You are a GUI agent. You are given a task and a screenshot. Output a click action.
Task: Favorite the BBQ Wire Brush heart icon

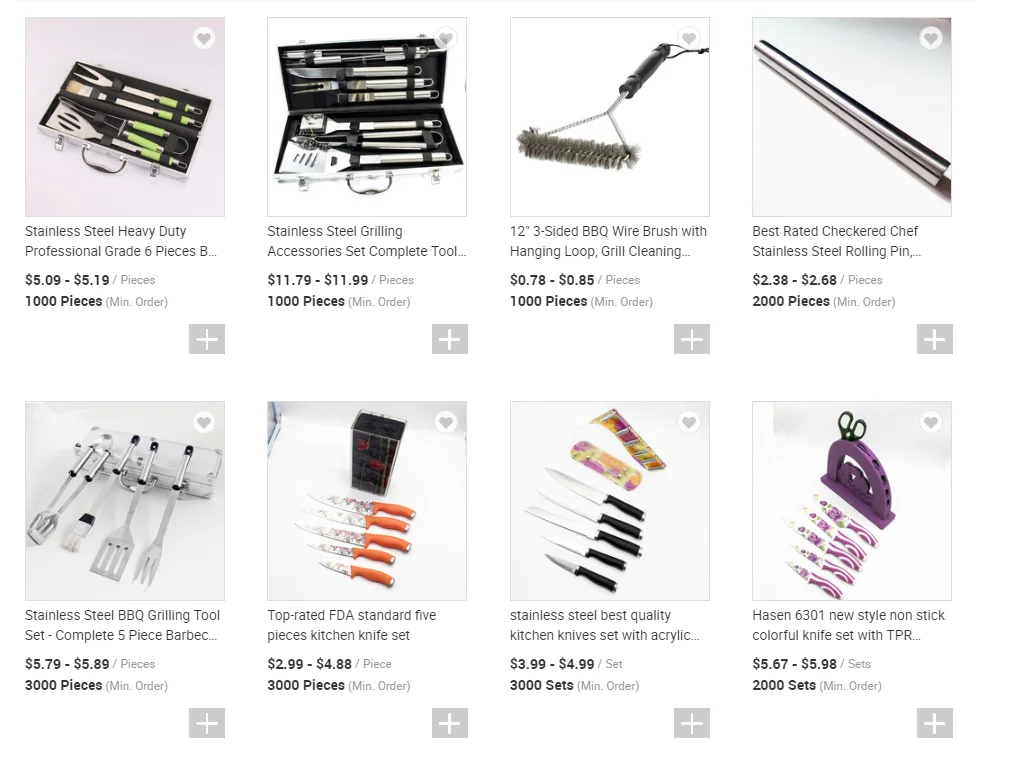click(x=689, y=39)
